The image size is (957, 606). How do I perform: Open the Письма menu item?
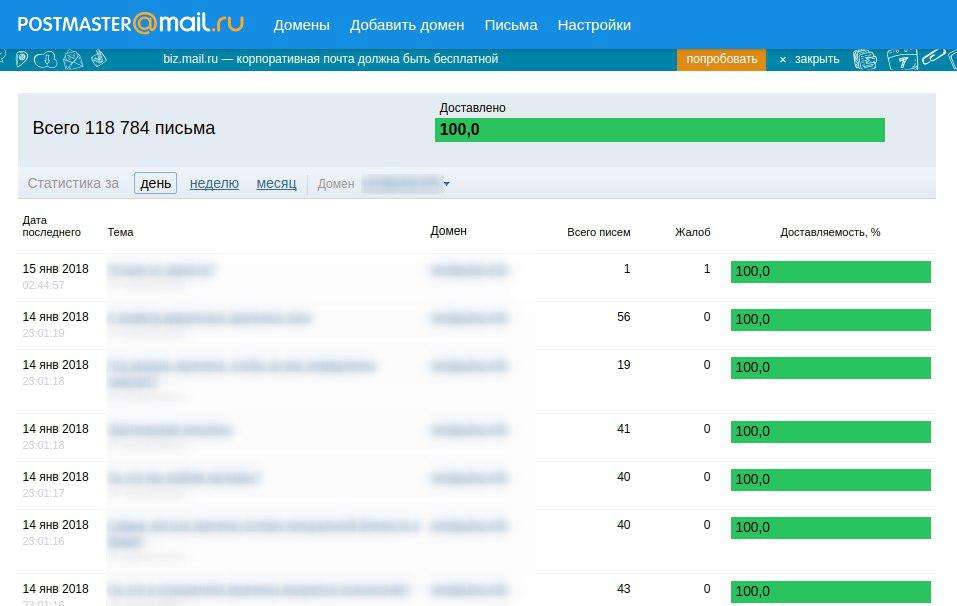click(x=511, y=25)
